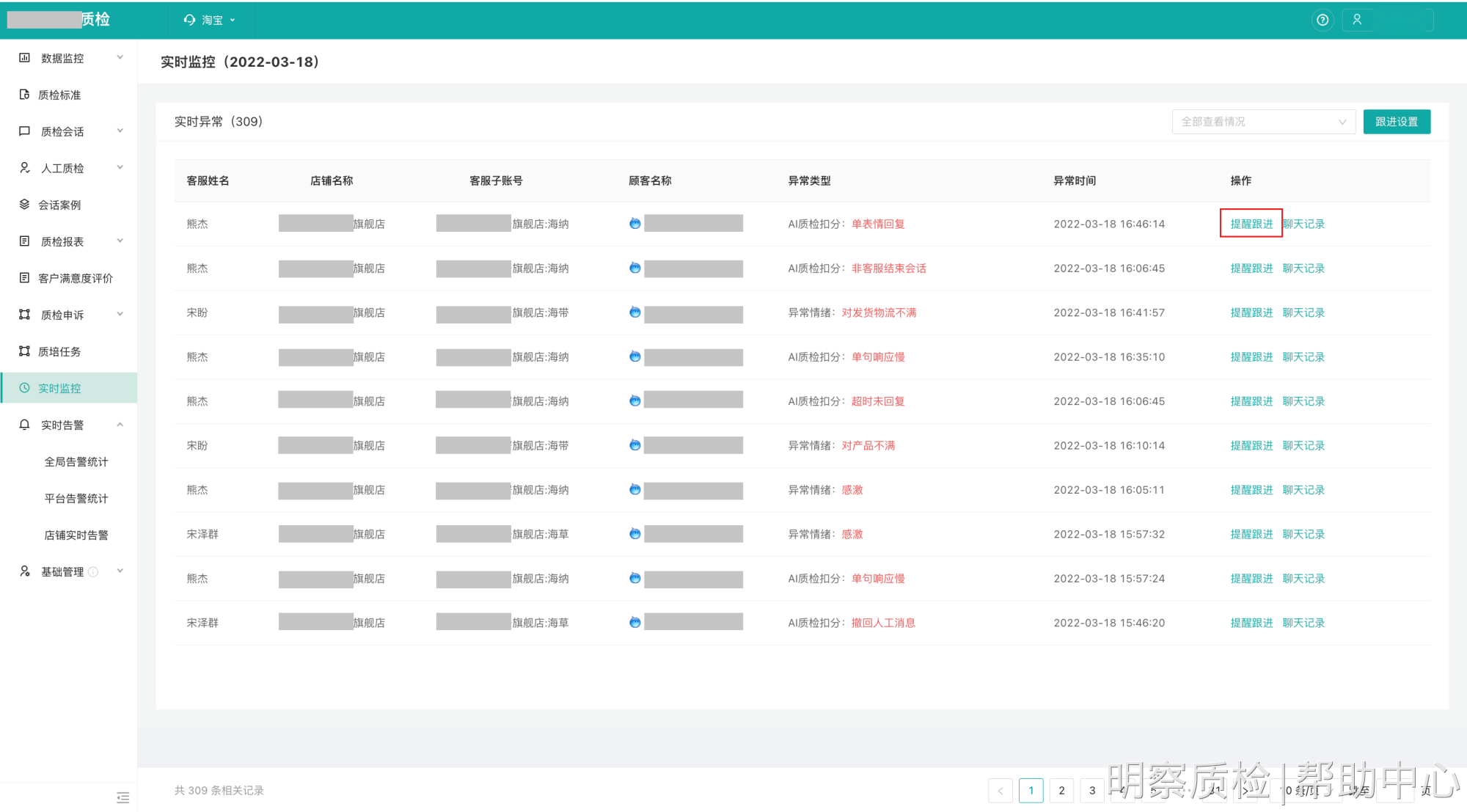
Task: Click the customer avatar in 对发货物流不满 row
Action: coord(634,312)
